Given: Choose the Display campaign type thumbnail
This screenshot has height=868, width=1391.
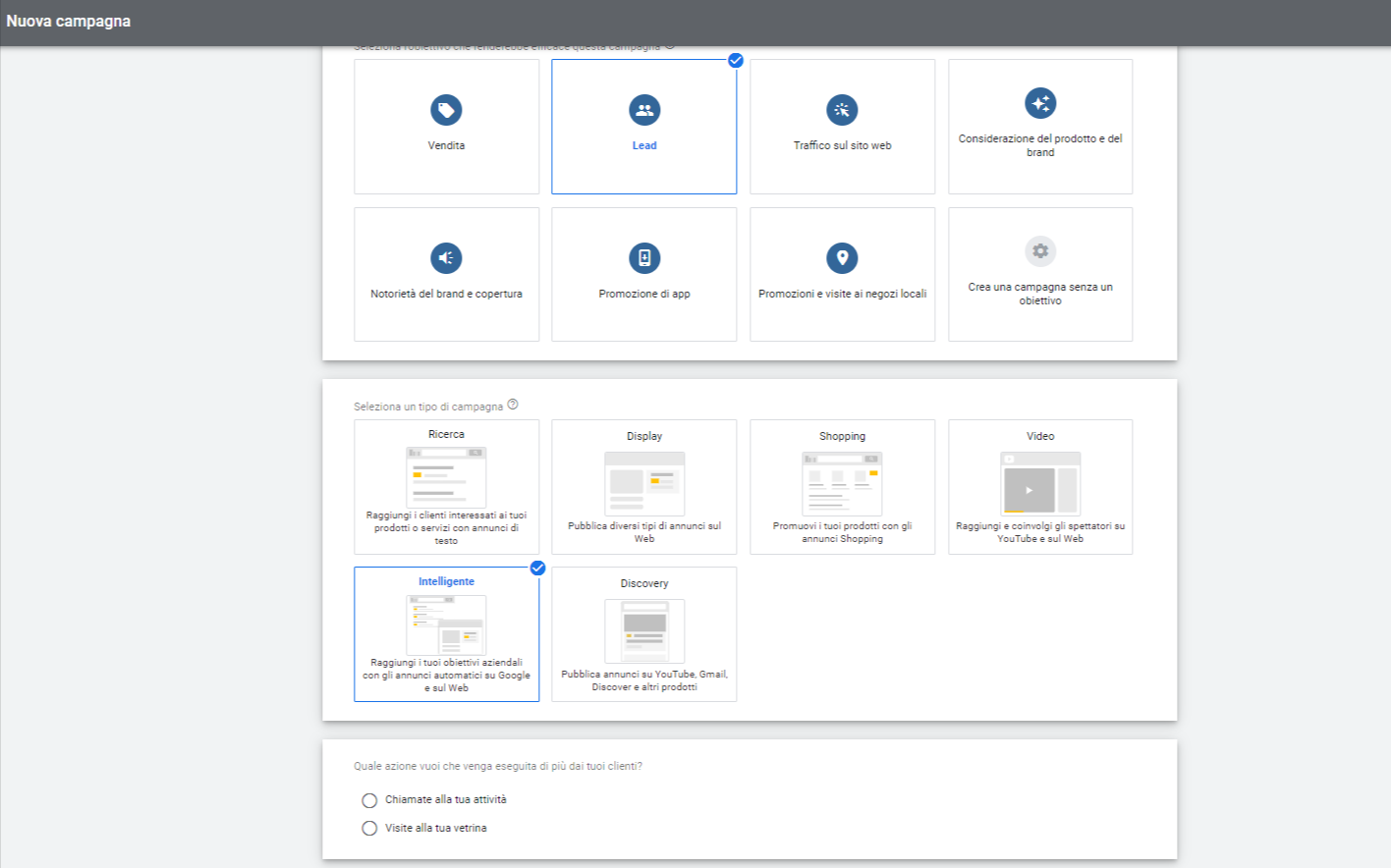Looking at the screenshot, I should pyautogui.click(x=644, y=483).
